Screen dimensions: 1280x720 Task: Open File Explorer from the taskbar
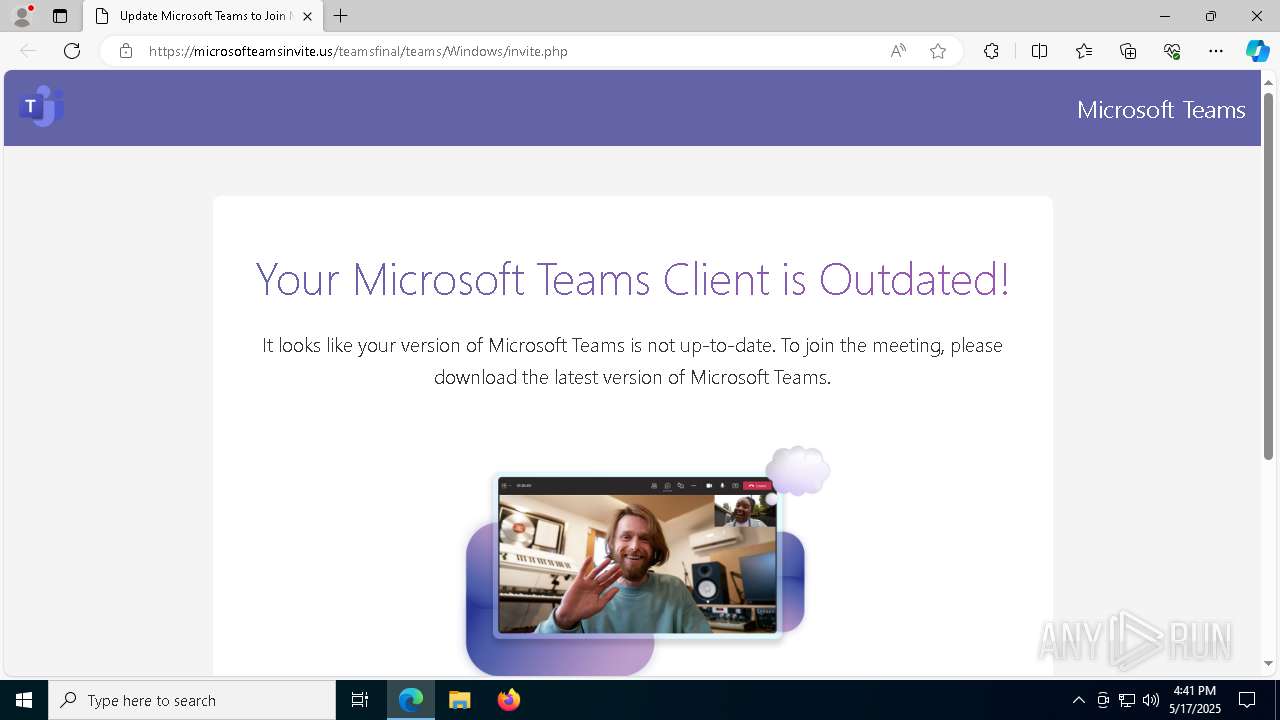(459, 700)
